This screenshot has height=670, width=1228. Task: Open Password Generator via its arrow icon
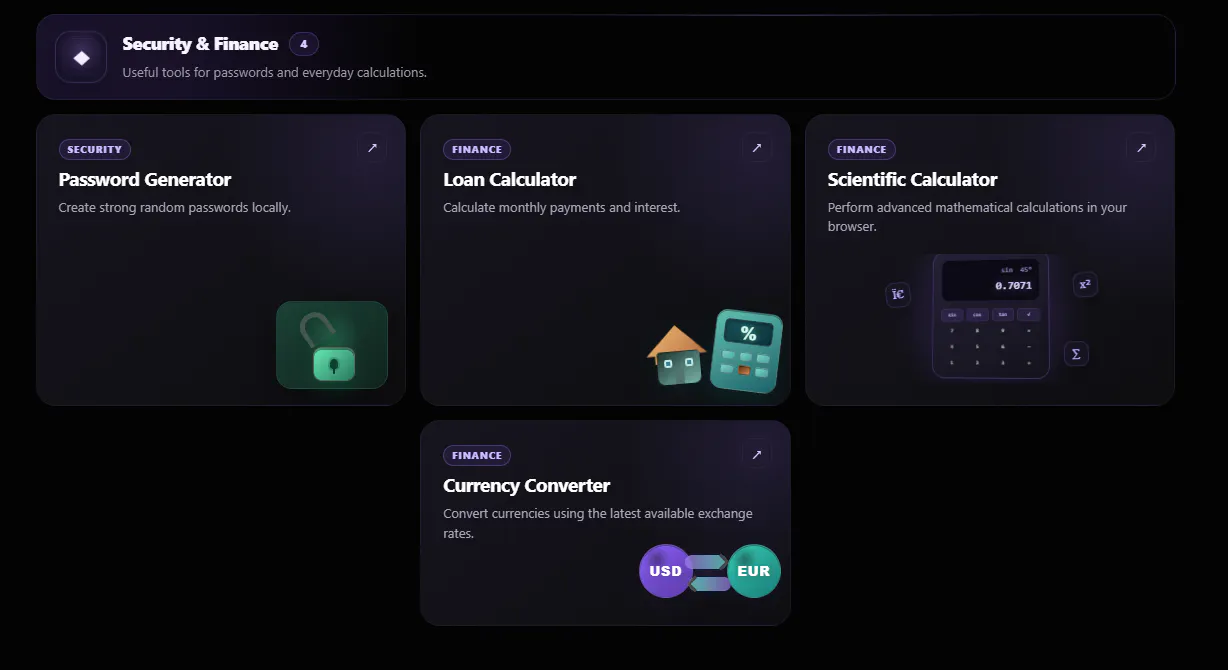pyautogui.click(x=372, y=148)
